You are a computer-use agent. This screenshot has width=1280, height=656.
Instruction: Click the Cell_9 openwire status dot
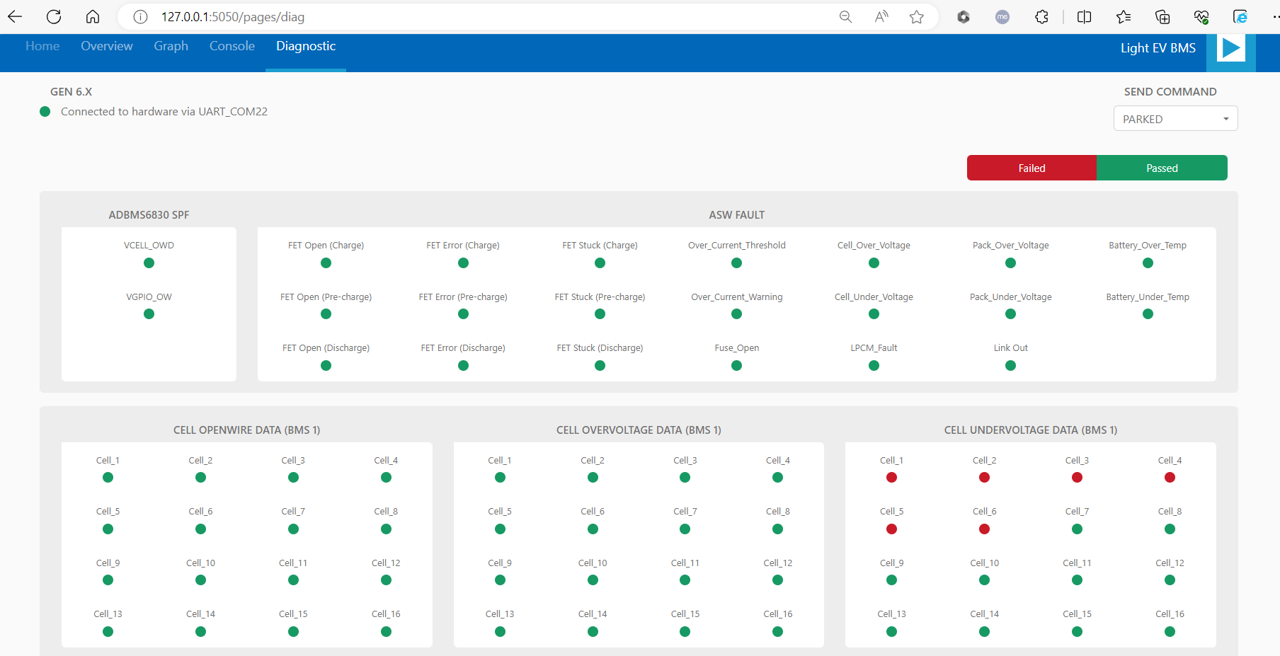click(107, 580)
